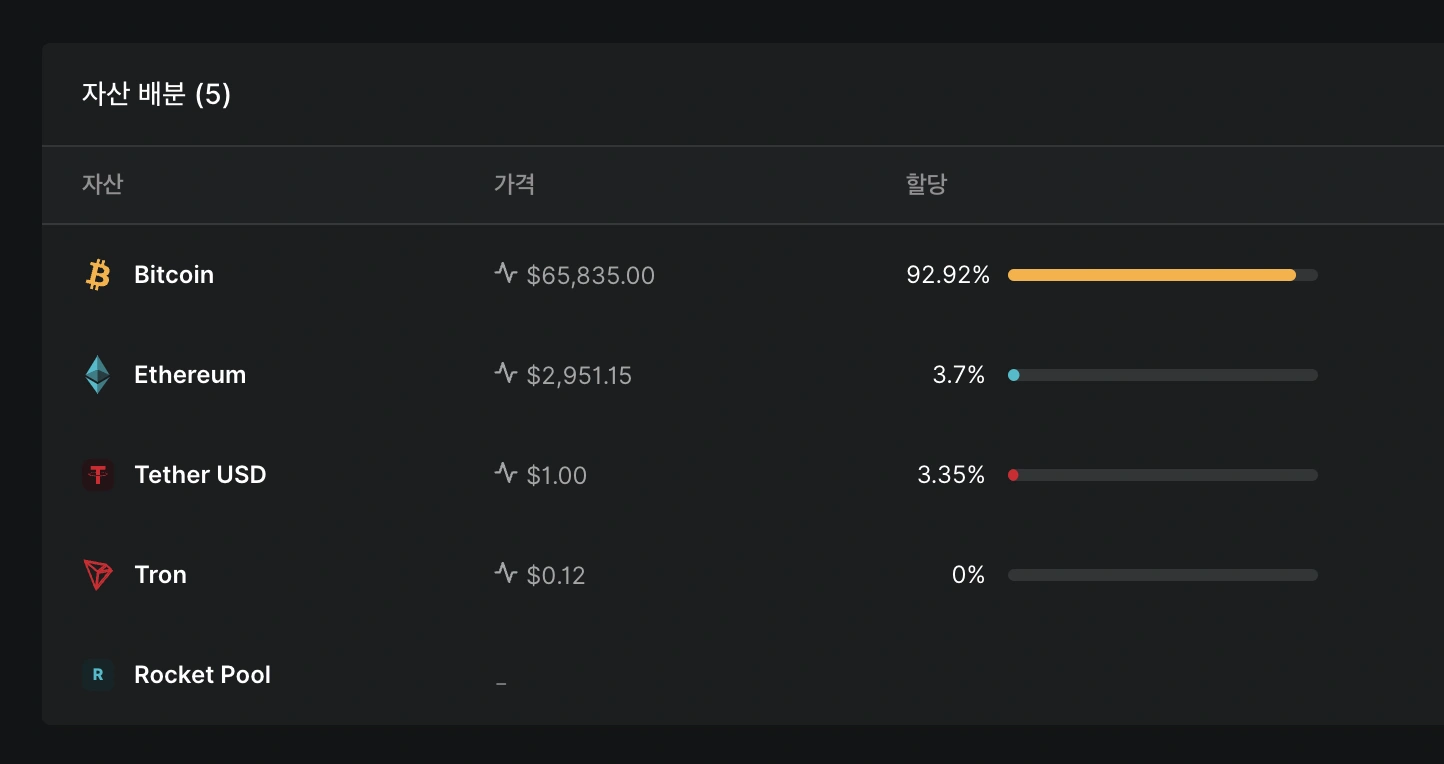This screenshot has height=764, width=1444.
Task: Click the 자산 배분 (5) section title
Action: pos(156,95)
